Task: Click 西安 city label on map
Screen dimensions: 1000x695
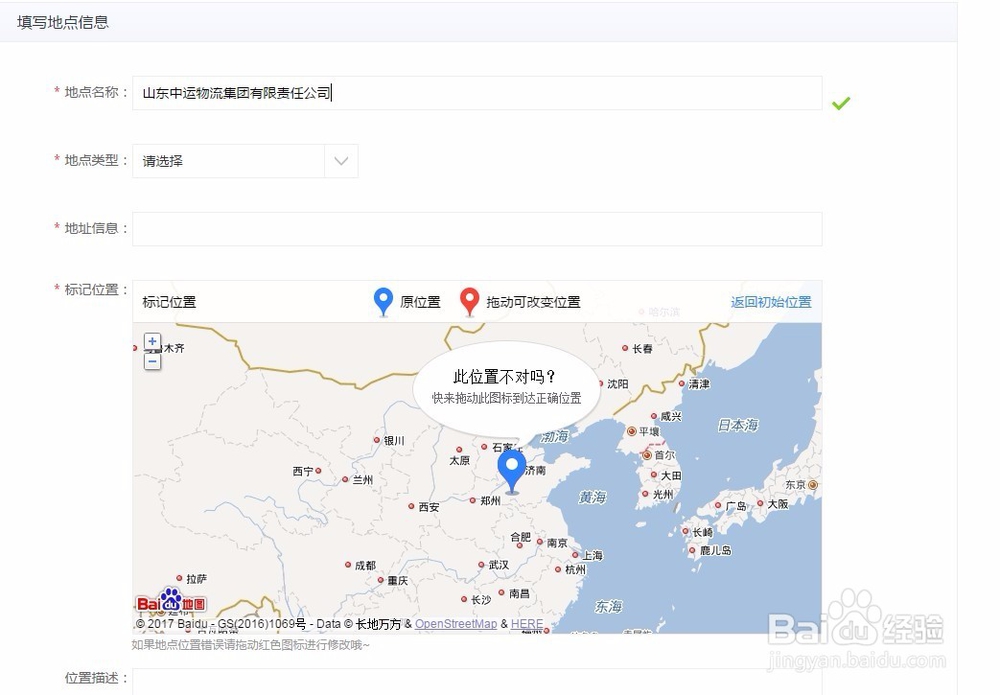Action: click(x=429, y=507)
